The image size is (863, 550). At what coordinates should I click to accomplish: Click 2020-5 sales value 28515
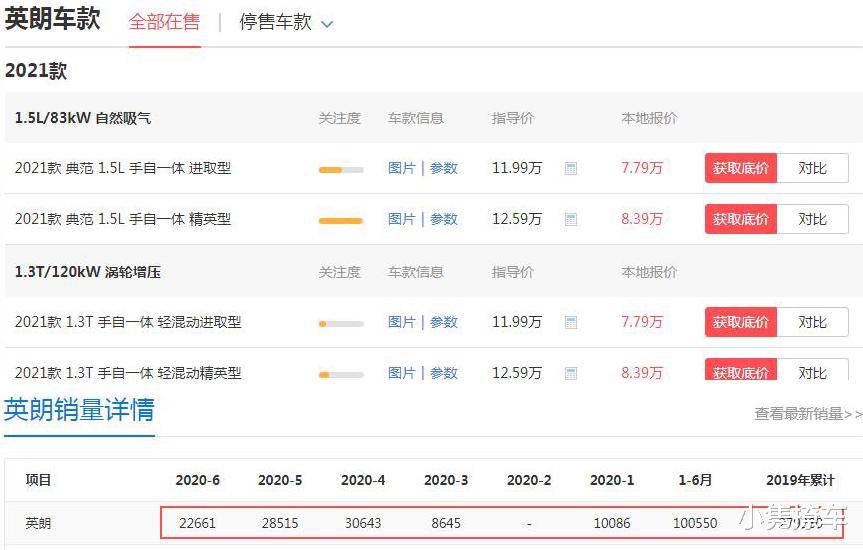280,523
